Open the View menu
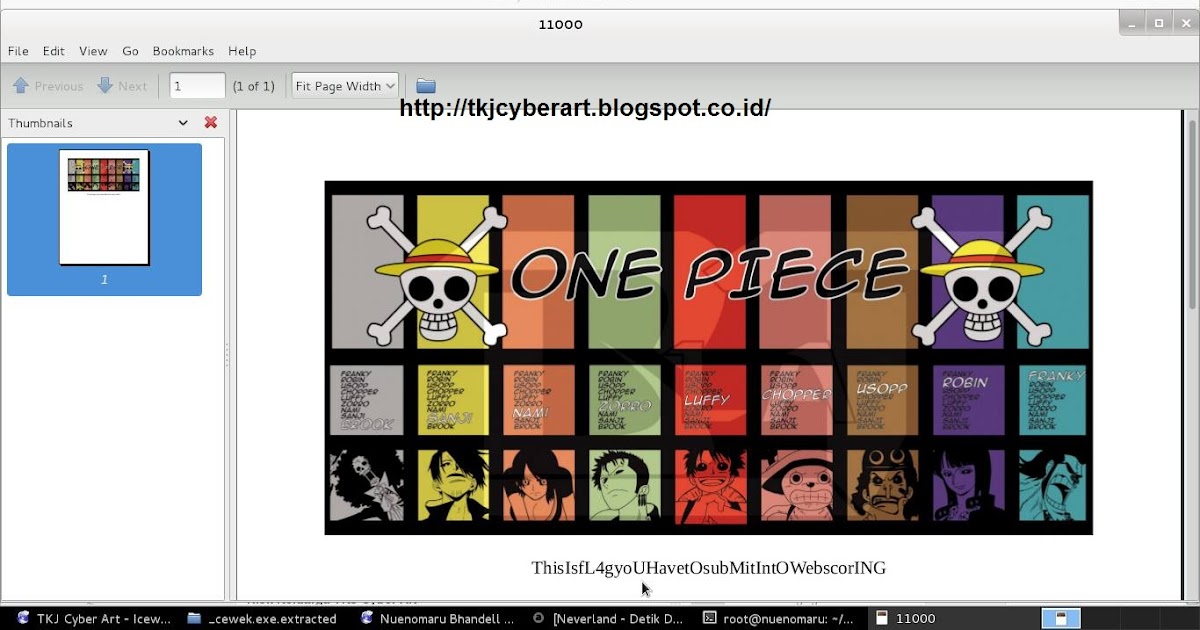The height and width of the screenshot is (630, 1200). (93, 51)
